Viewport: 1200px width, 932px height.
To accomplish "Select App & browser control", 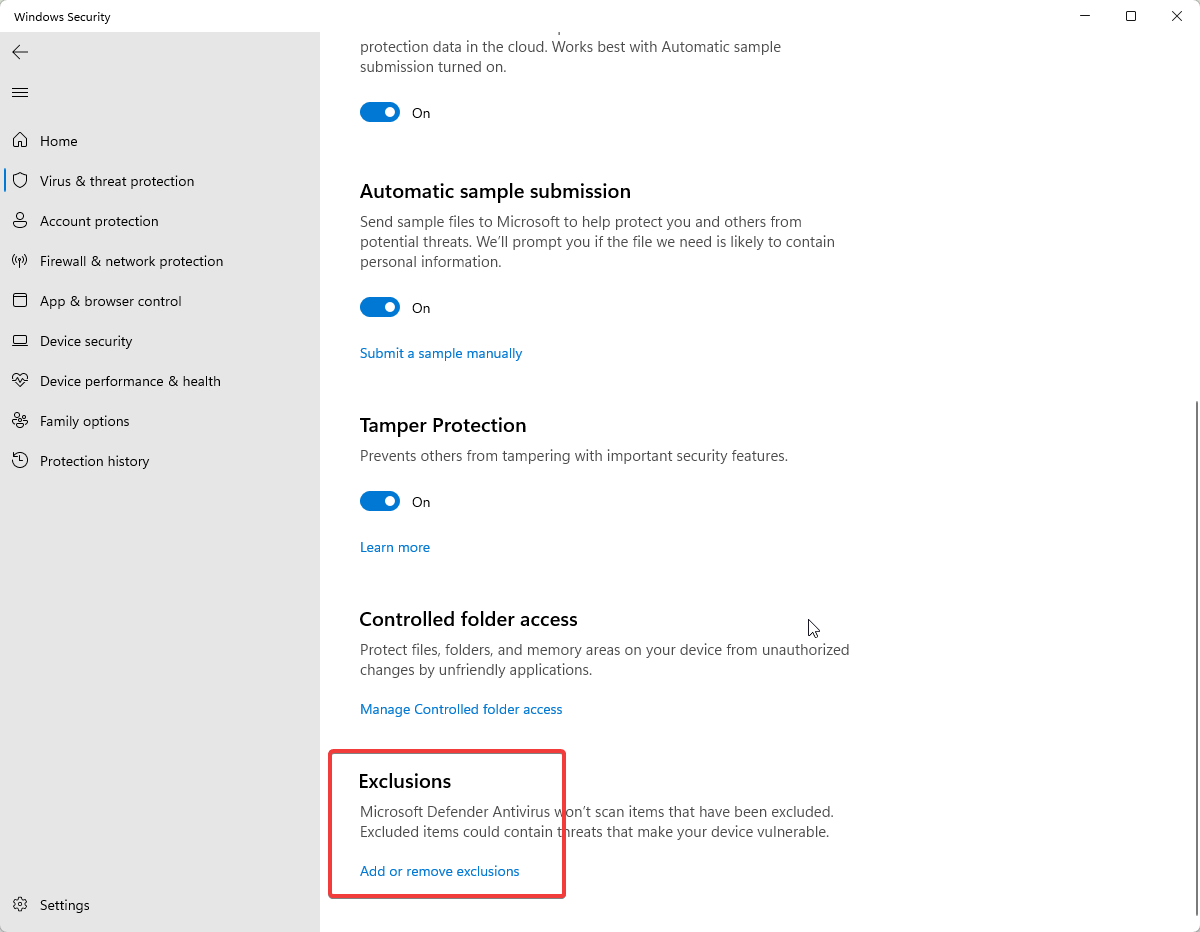I will [160, 301].
